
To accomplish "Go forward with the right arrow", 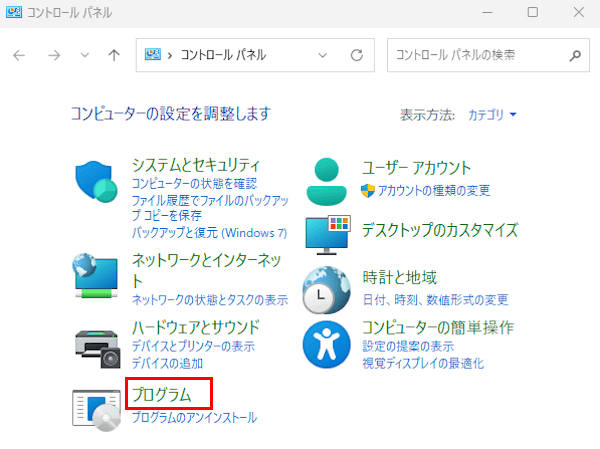I will pos(54,56).
